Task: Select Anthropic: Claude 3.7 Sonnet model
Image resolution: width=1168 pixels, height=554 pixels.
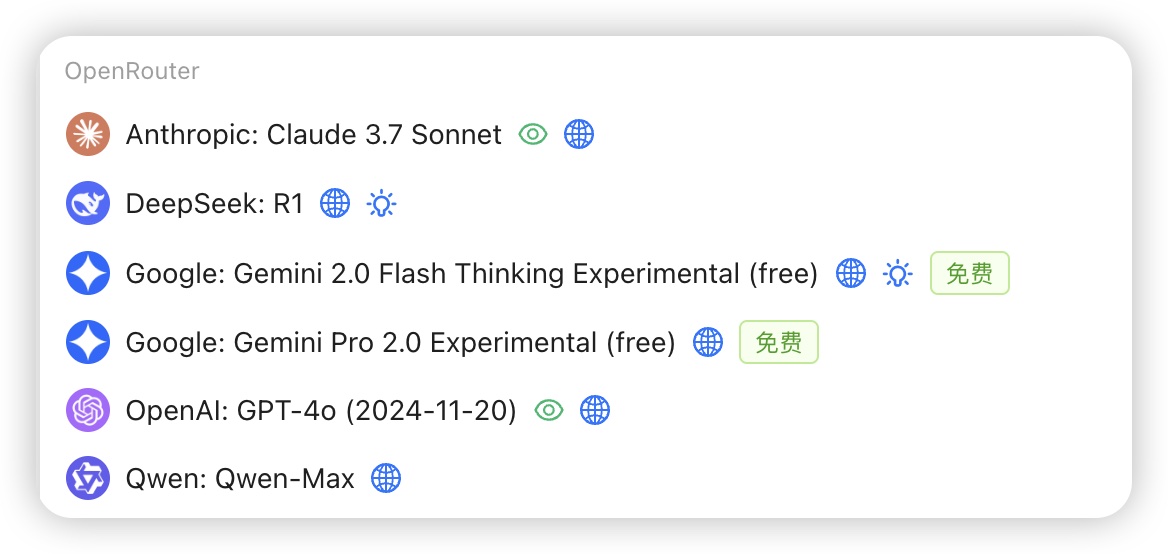Action: click(314, 135)
